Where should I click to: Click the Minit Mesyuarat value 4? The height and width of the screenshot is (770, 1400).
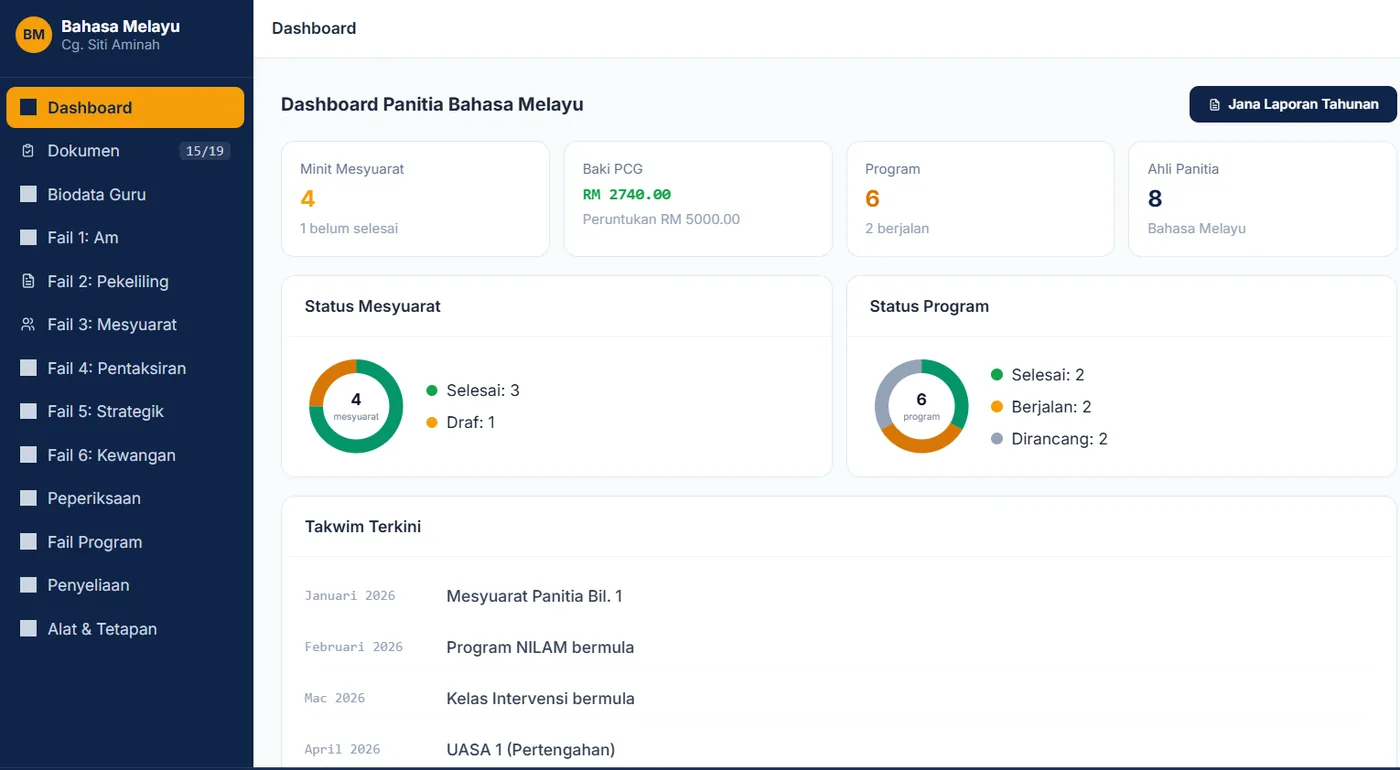click(308, 198)
